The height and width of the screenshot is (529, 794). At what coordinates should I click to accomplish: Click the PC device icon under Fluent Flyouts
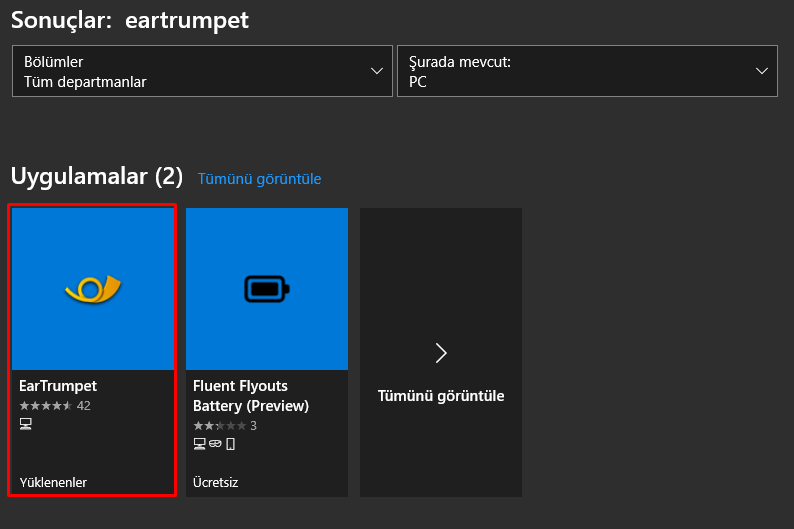[x=199, y=443]
